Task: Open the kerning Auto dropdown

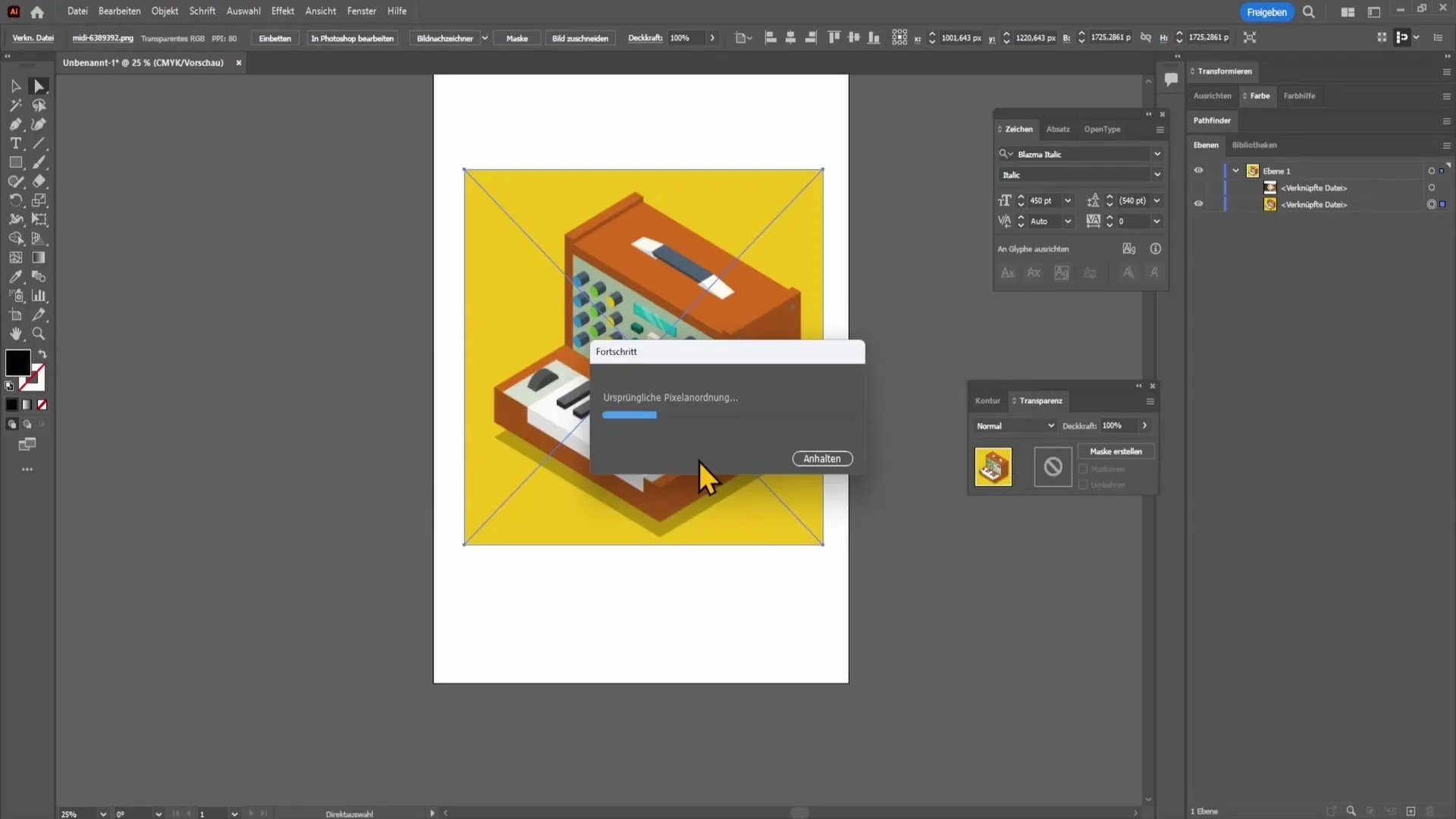Action: click(1068, 221)
